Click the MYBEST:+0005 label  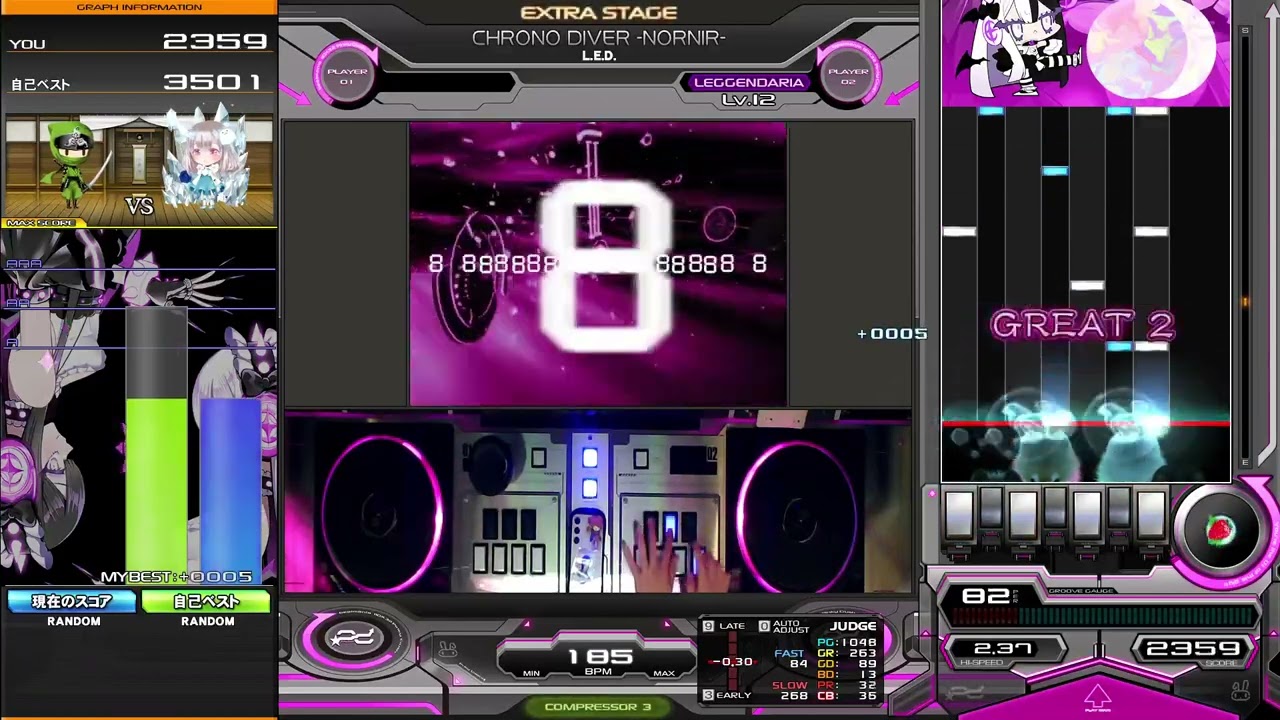(176, 577)
